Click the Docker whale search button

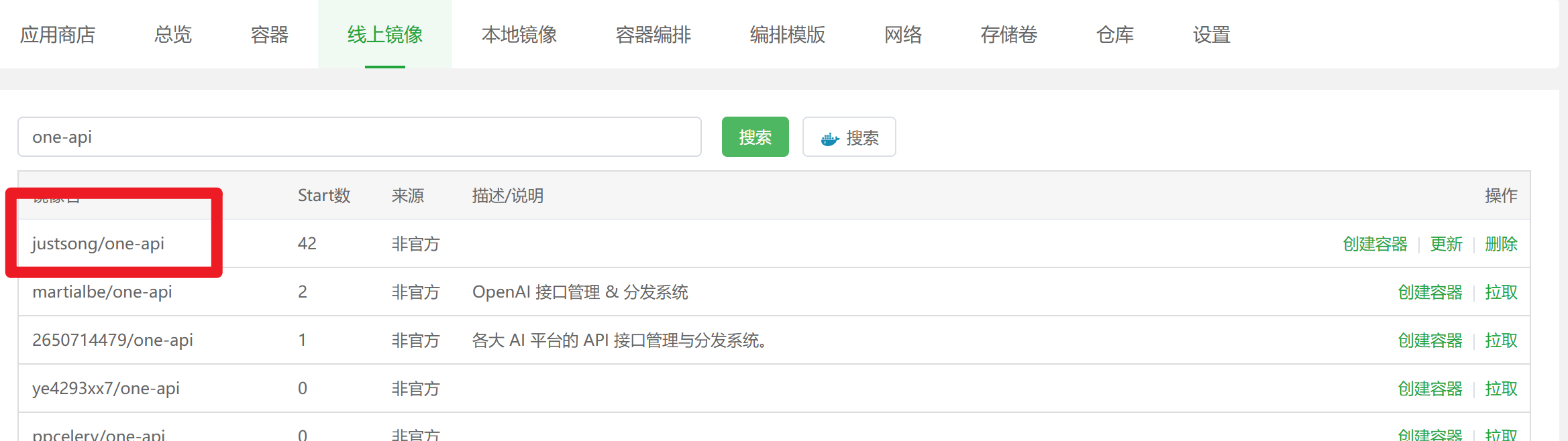coord(849,137)
